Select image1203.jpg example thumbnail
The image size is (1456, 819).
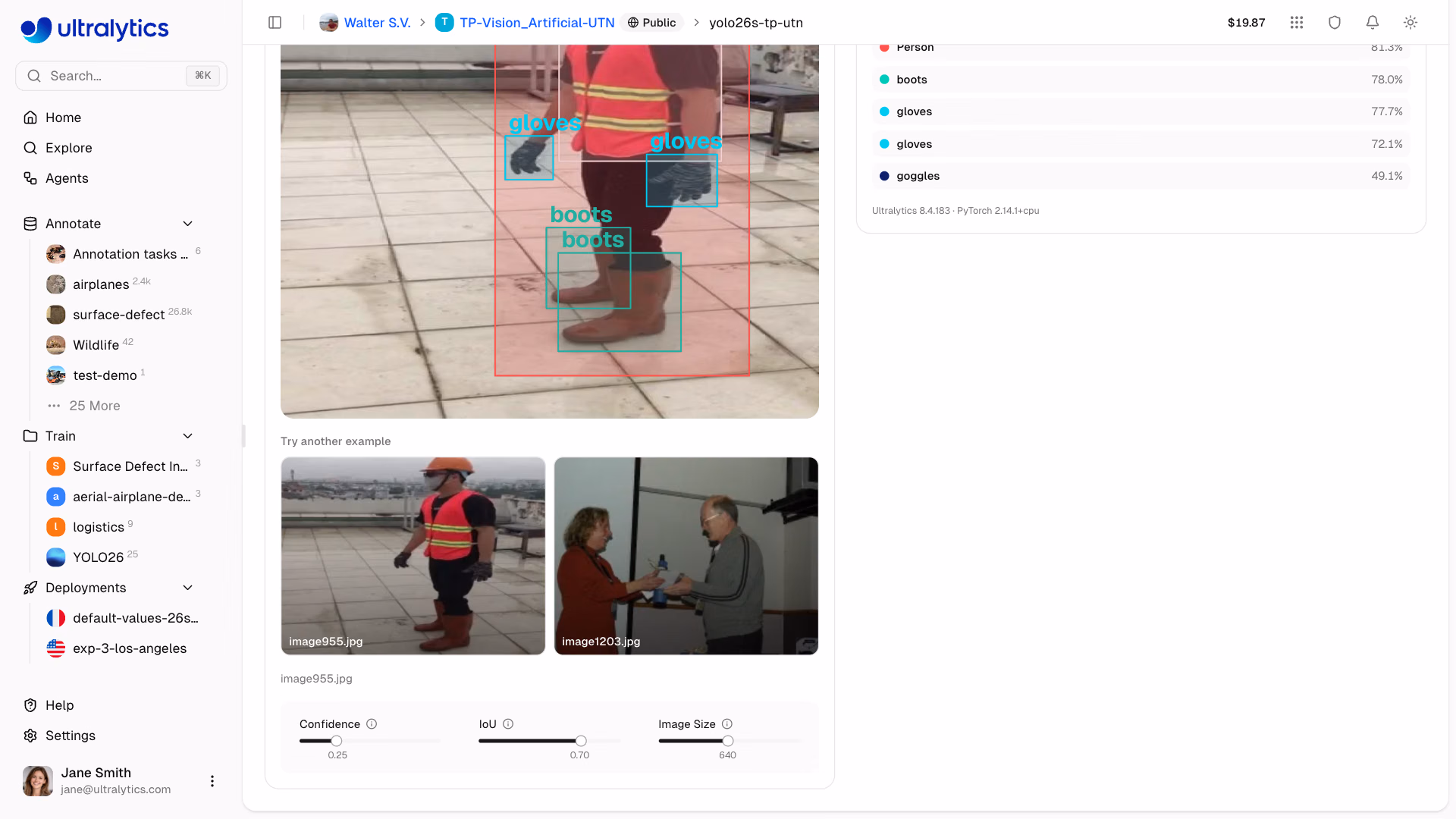coord(686,556)
